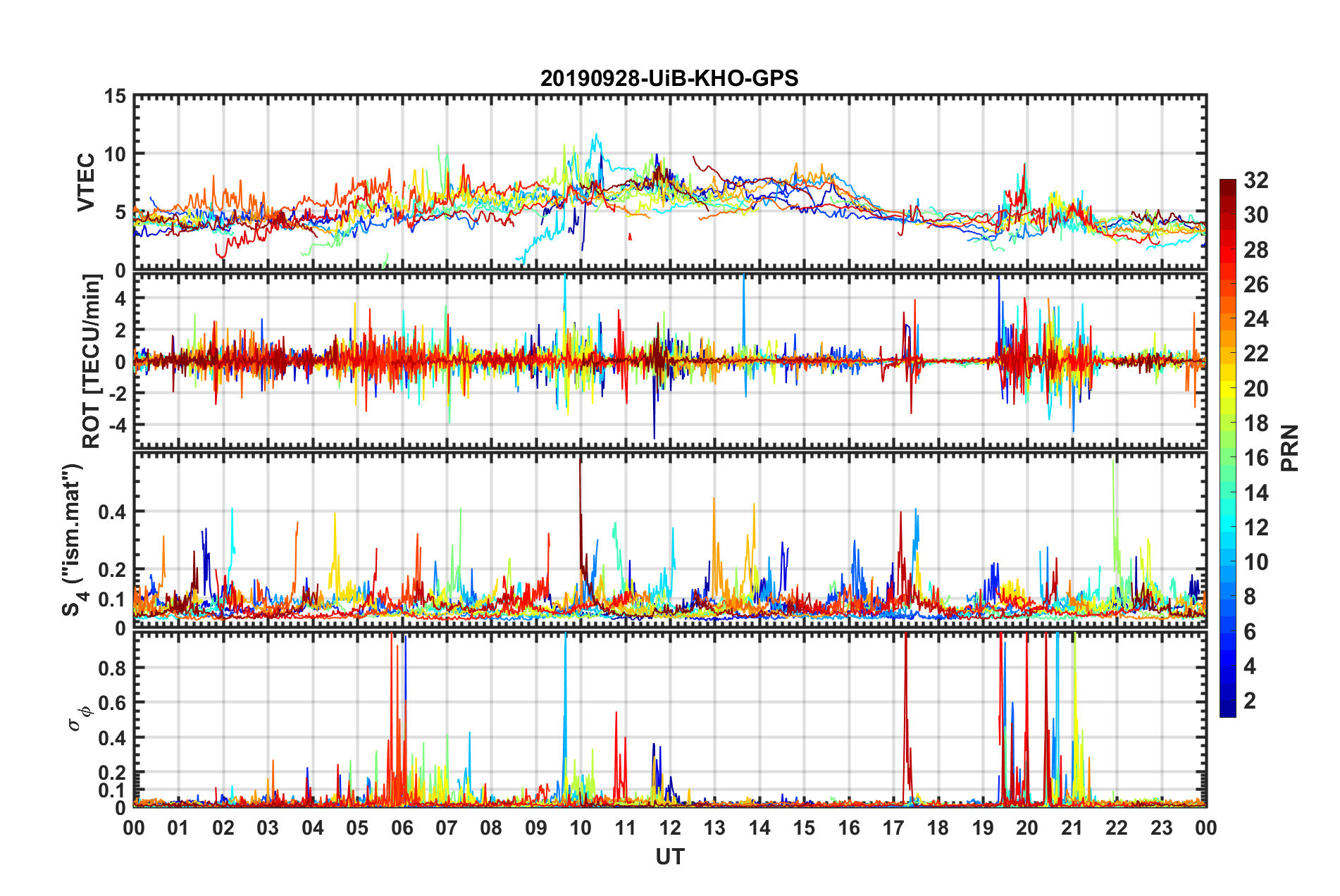The width and height of the screenshot is (1340, 896).
Task: Click the PRN colorbar label
Action: click(1290, 448)
